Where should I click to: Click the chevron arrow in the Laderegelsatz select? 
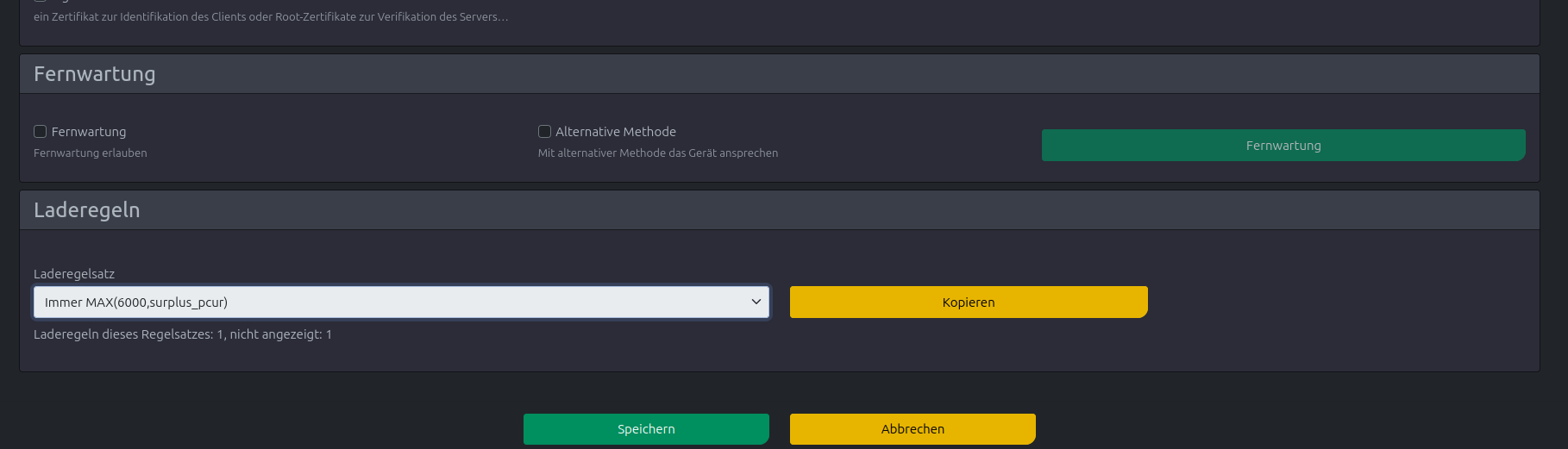756,302
